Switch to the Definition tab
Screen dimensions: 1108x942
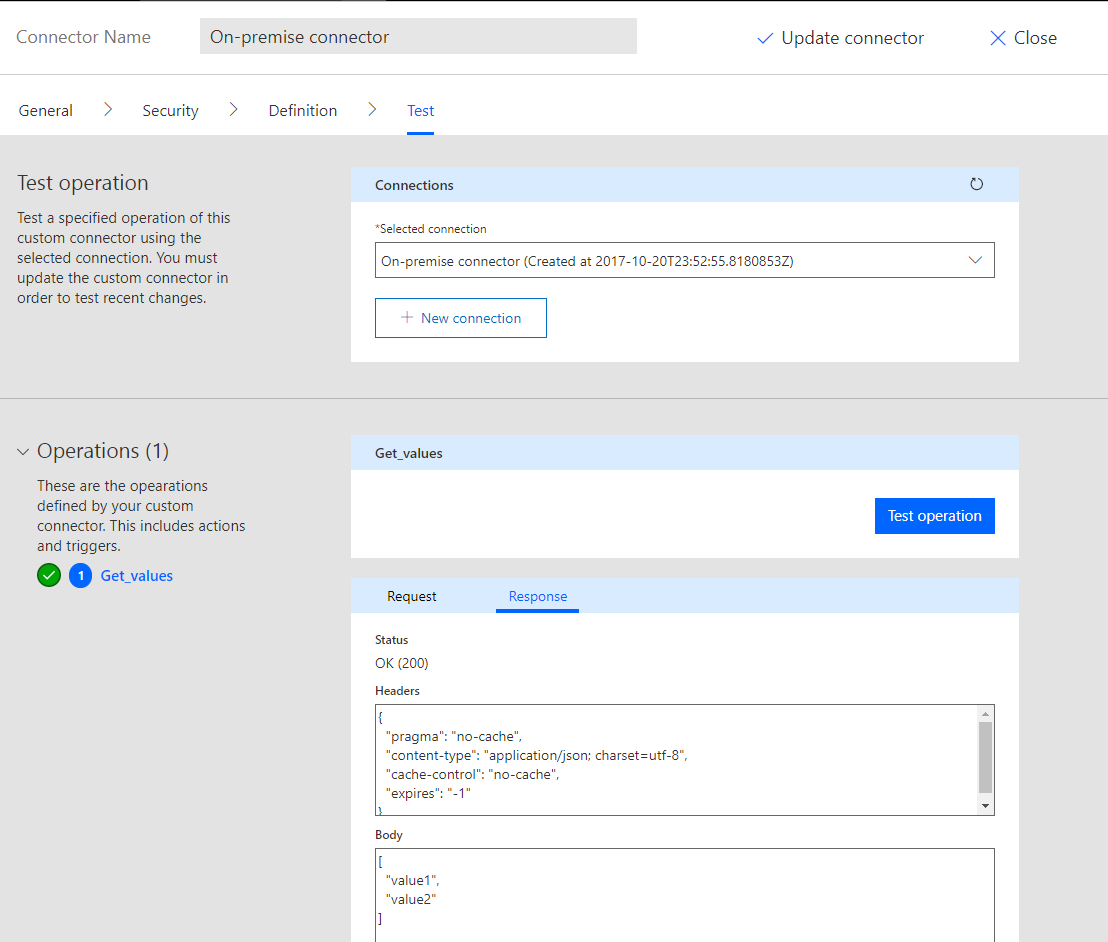point(302,111)
